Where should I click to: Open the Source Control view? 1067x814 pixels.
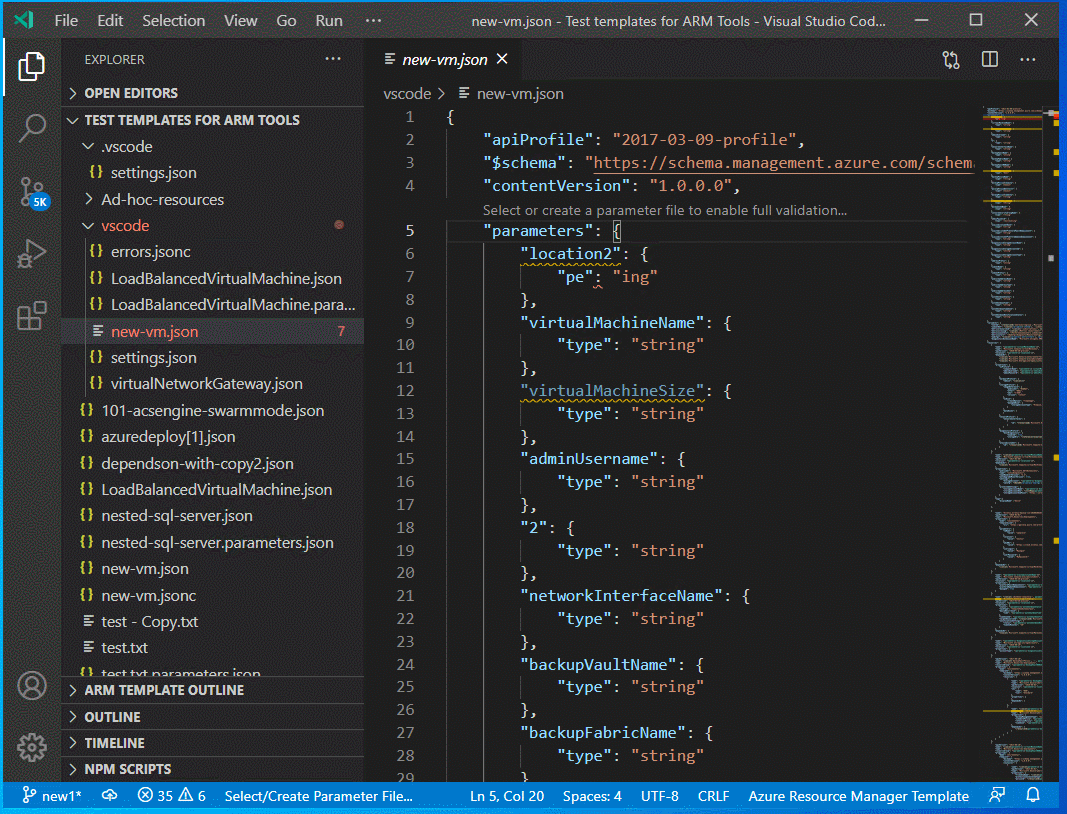pos(32,190)
